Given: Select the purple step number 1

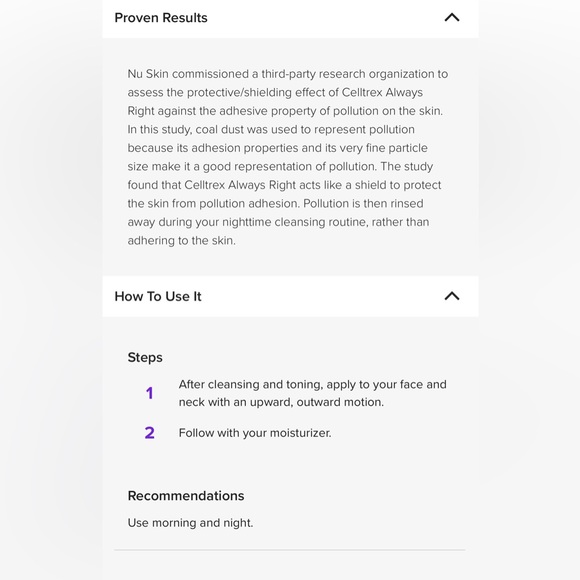Looking at the screenshot, I should tap(149, 393).
